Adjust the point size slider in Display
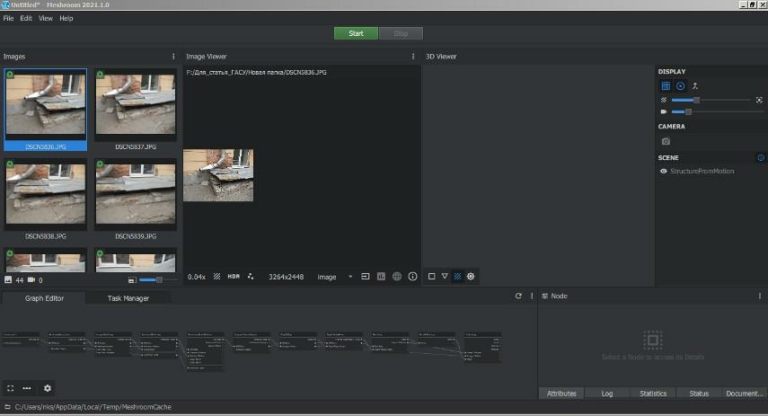This screenshot has height=416, width=768. [x=696, y=100]
